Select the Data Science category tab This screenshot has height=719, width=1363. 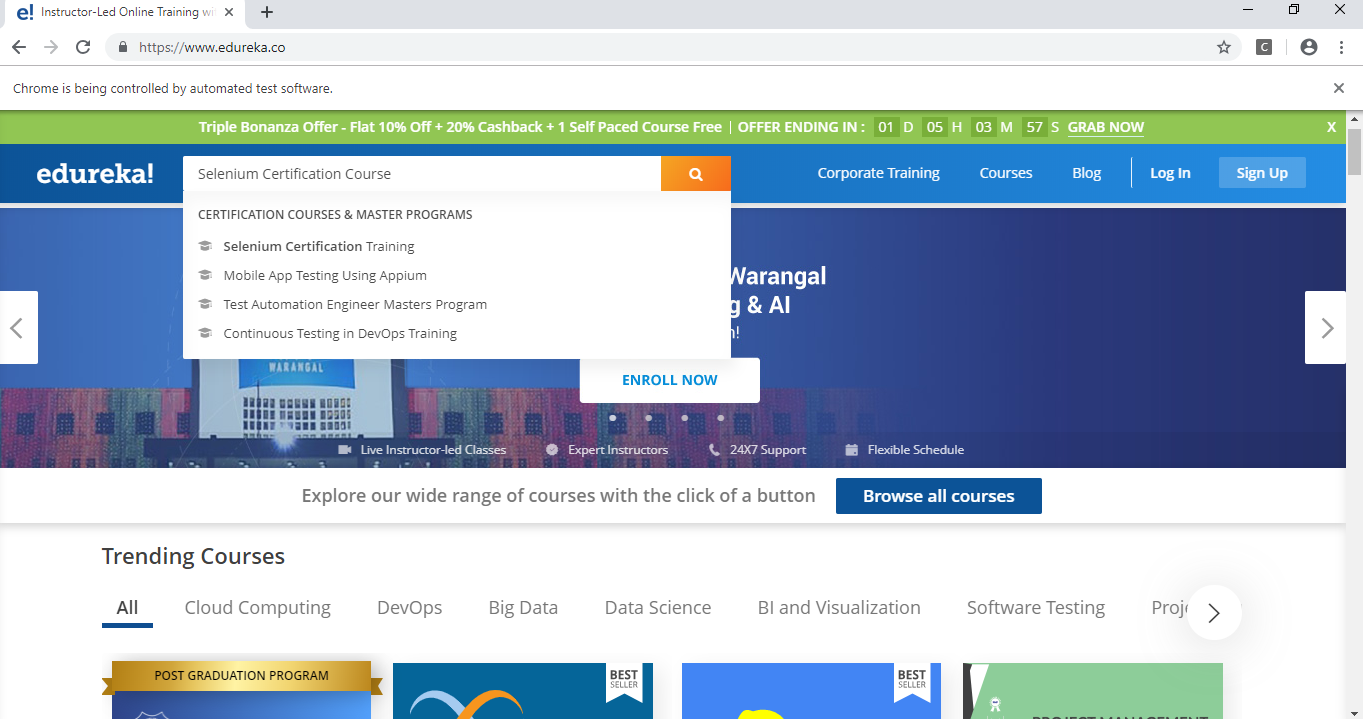coord(657,607)
